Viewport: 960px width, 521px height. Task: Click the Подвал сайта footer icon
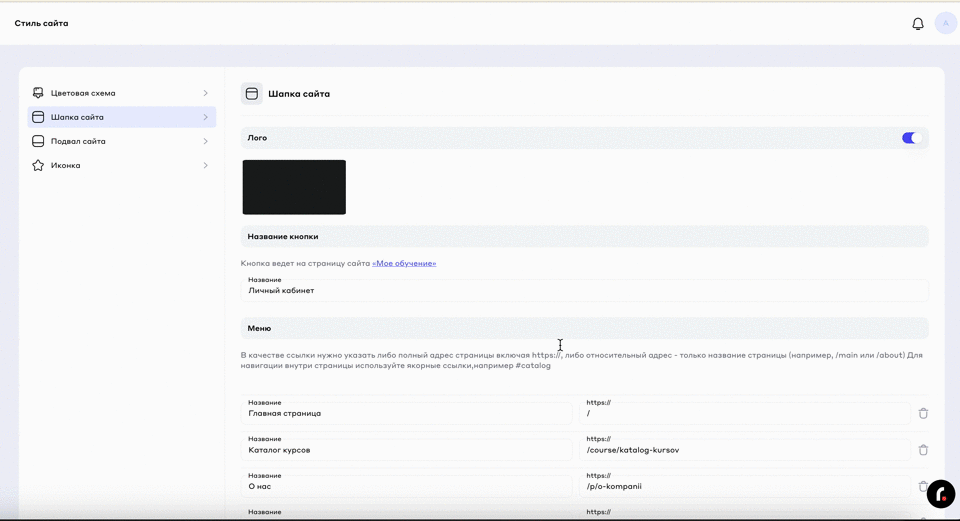click(x=38, y=141)
